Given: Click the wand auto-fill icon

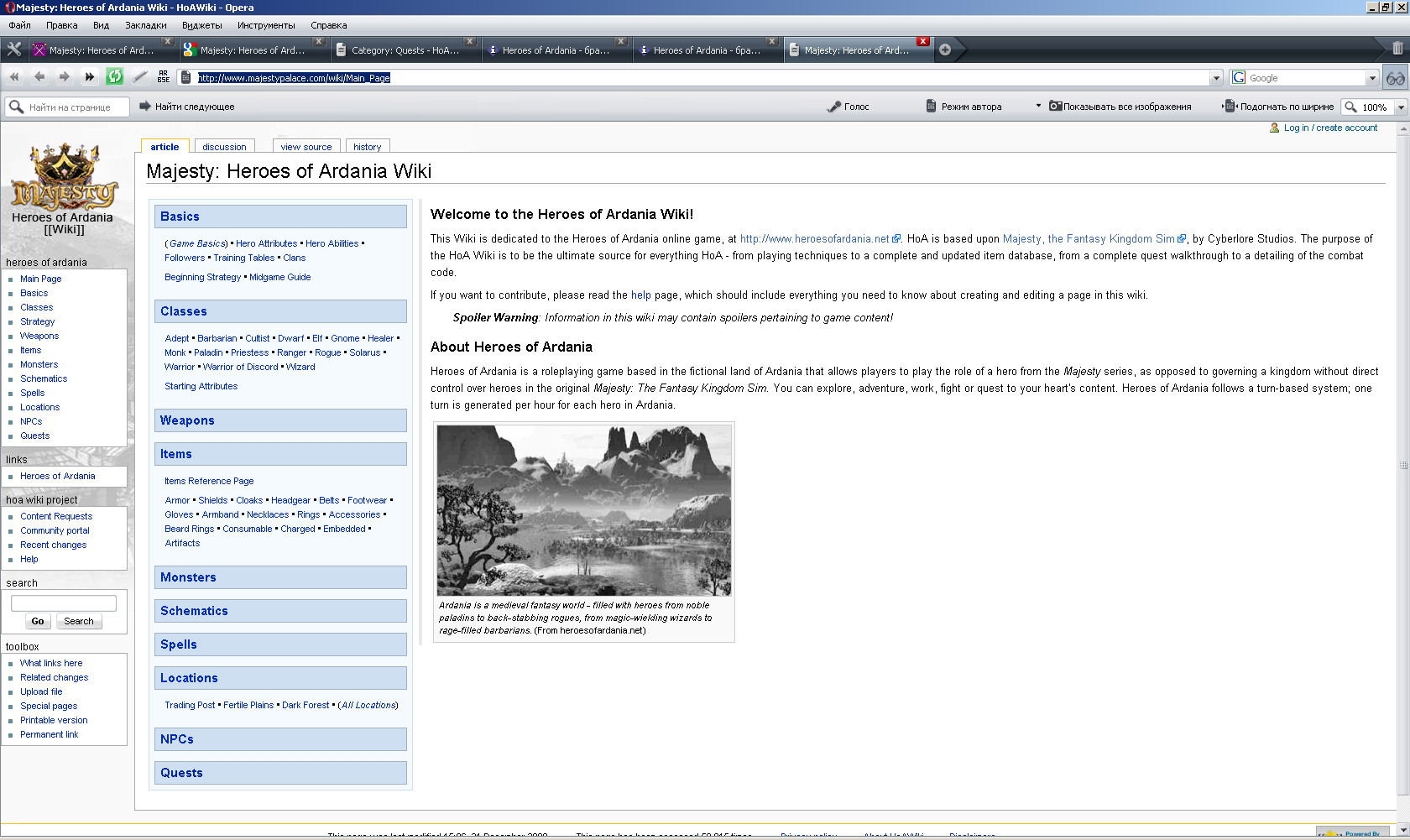Looking at the screenshot, I should 140,77.
